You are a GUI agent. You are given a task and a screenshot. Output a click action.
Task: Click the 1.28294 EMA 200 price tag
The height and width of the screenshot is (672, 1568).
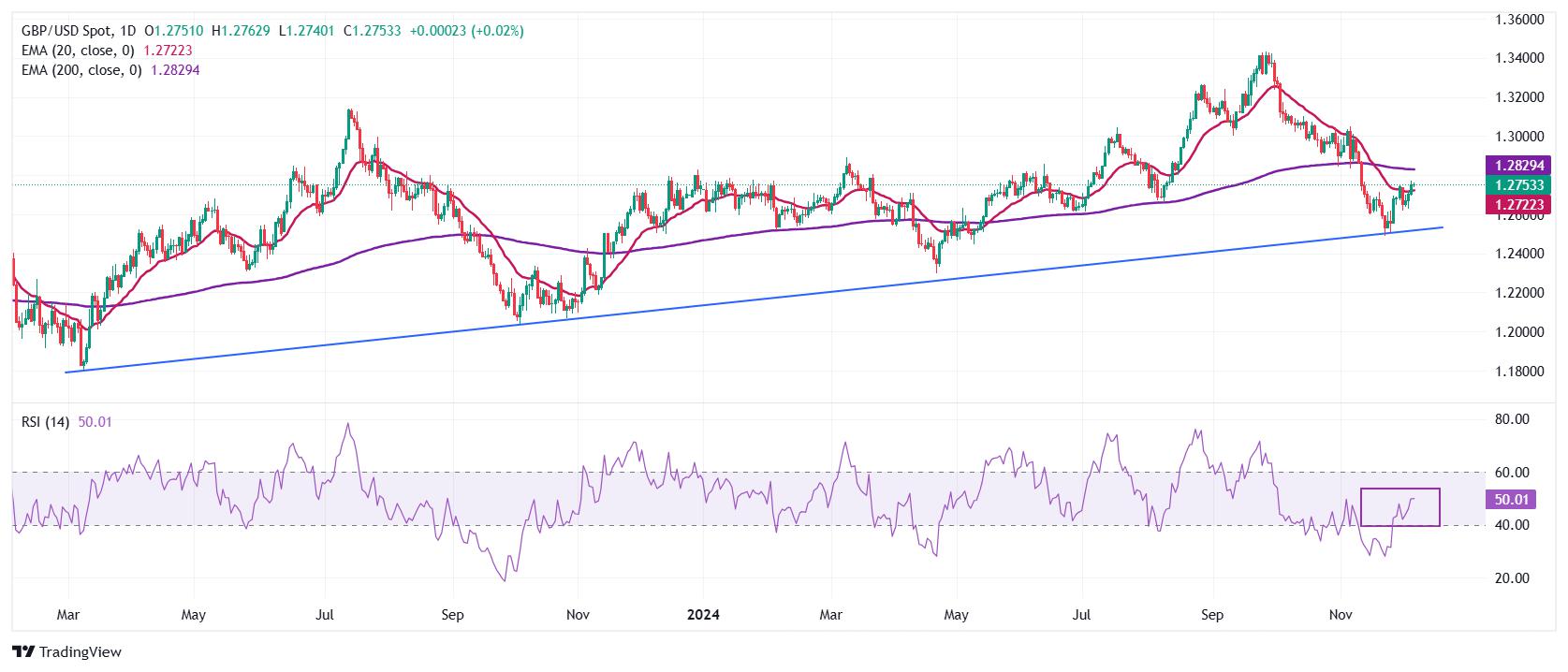tap(1517, 165)
